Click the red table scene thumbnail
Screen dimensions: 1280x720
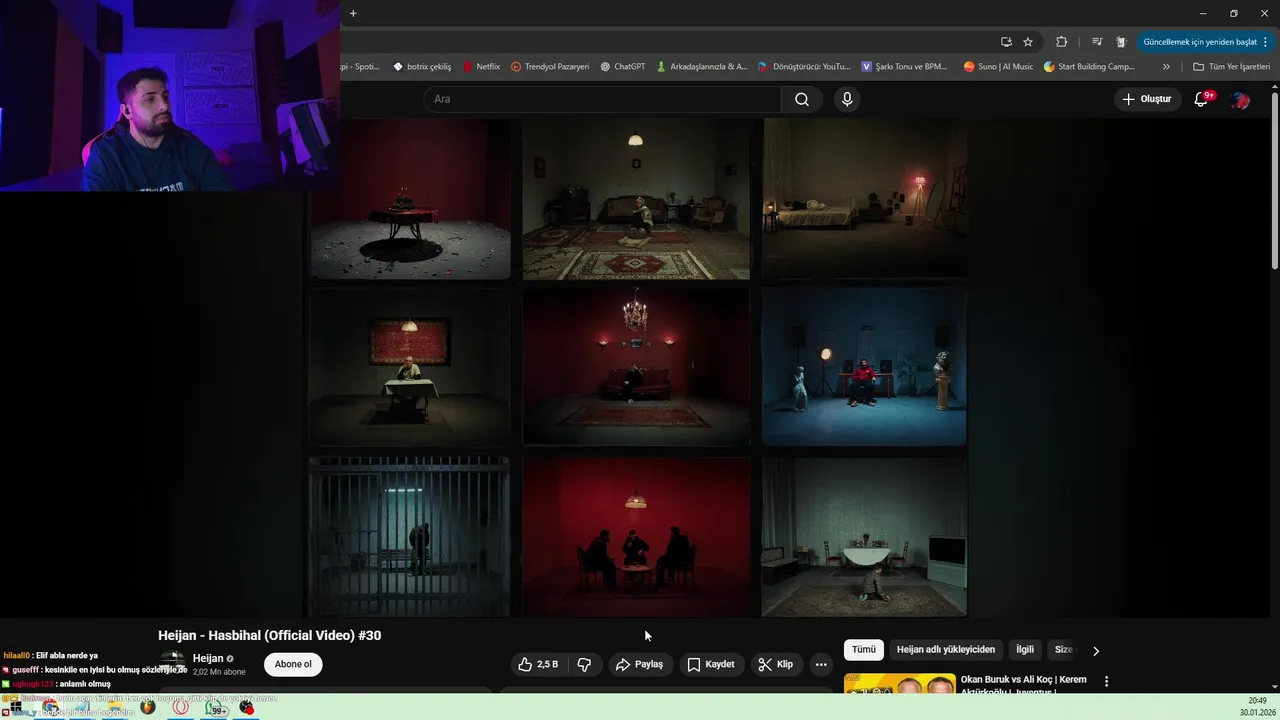tap(409, 199)
